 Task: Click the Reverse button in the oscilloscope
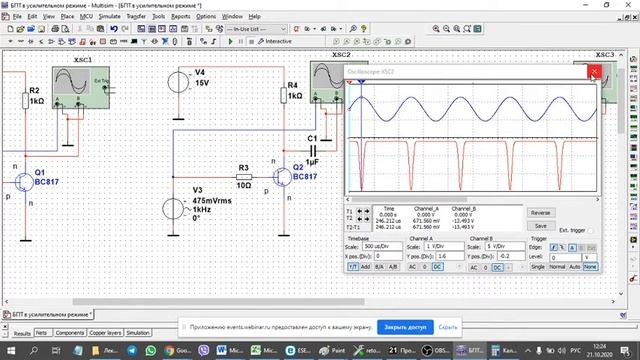point(541,213)
